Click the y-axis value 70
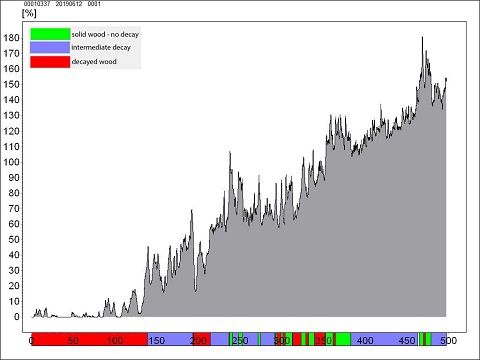 (14, 208)
